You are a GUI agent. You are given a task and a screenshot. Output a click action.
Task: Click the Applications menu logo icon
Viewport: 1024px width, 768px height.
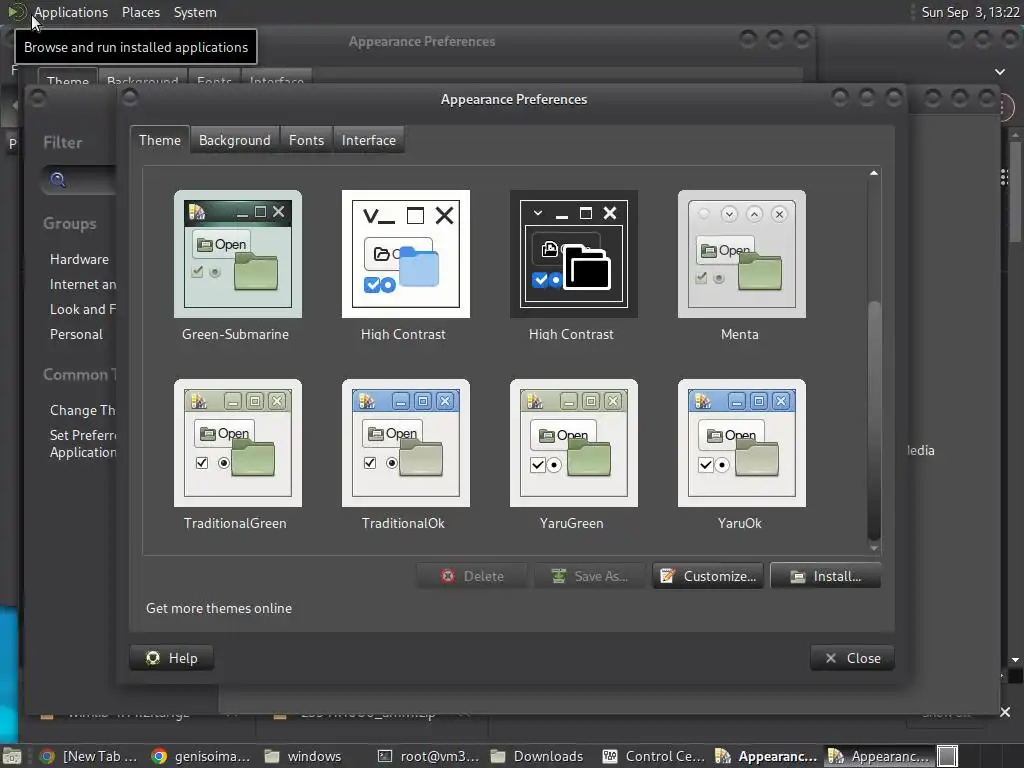tap(16, 12)
